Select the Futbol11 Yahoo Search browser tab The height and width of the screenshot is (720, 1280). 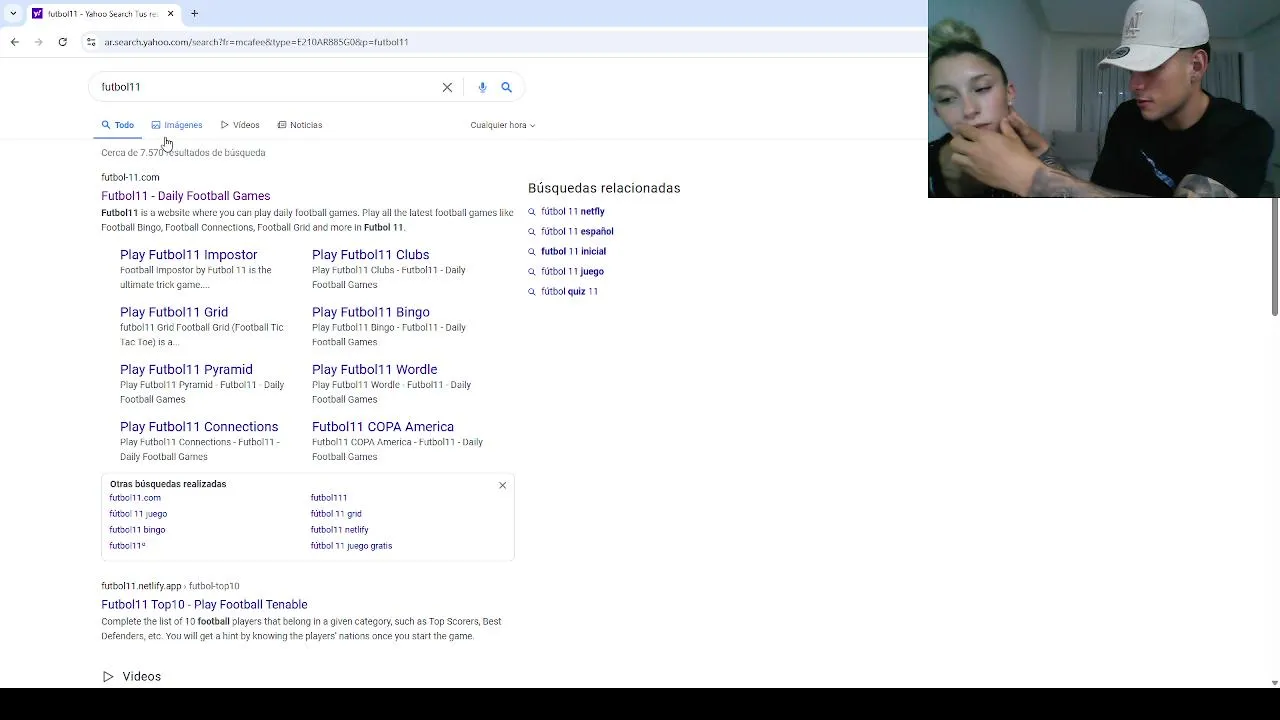pyautogui.click(x=103, y=14)
